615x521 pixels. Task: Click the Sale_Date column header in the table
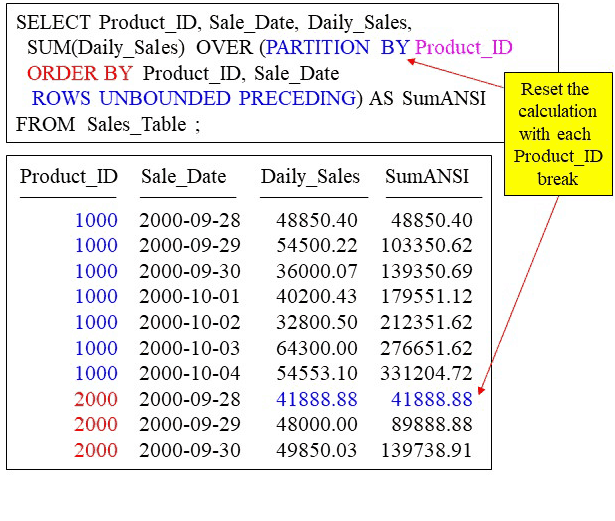tap(183, 177)
